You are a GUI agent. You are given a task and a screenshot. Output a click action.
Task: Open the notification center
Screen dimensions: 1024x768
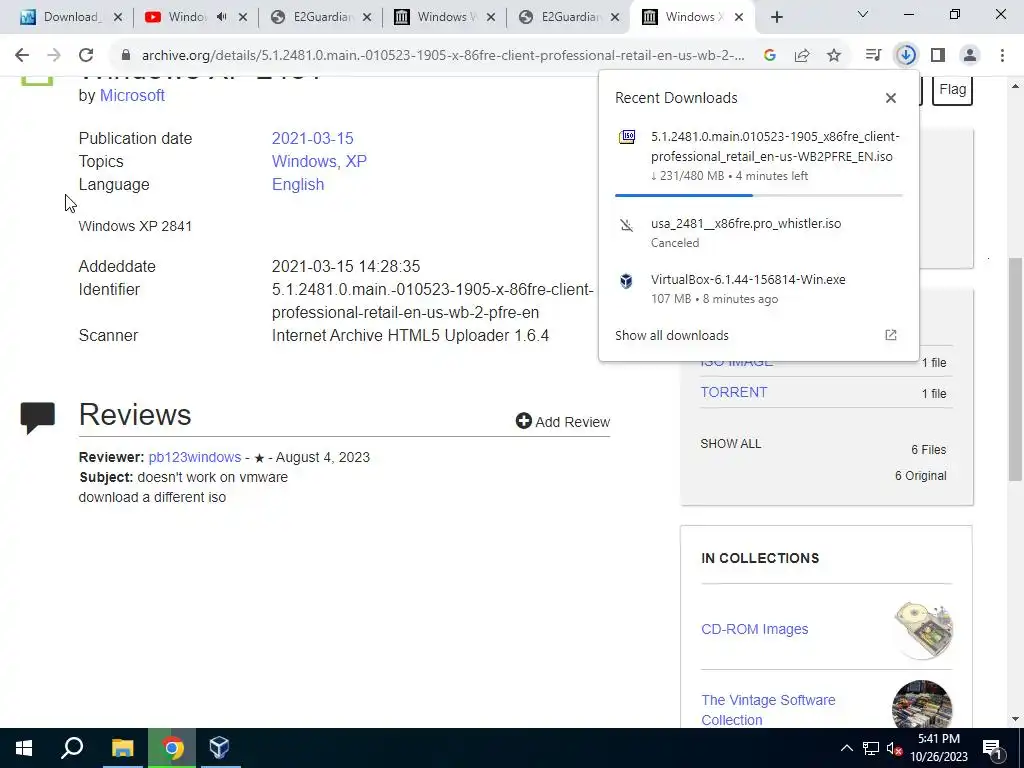[993, 748]
